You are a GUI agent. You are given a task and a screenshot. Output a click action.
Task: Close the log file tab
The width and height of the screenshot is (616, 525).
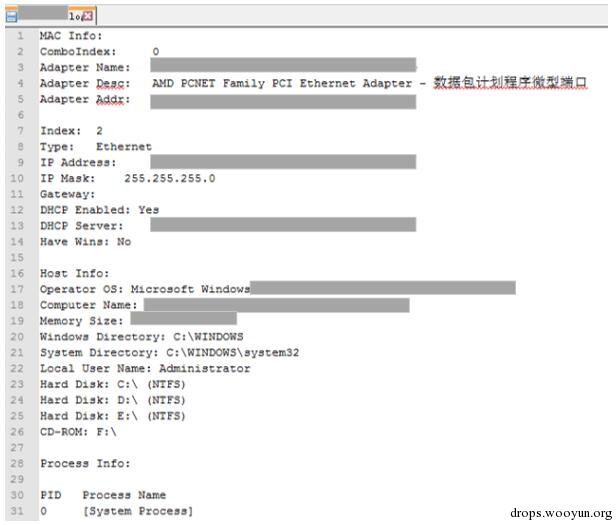click(88, 16)
